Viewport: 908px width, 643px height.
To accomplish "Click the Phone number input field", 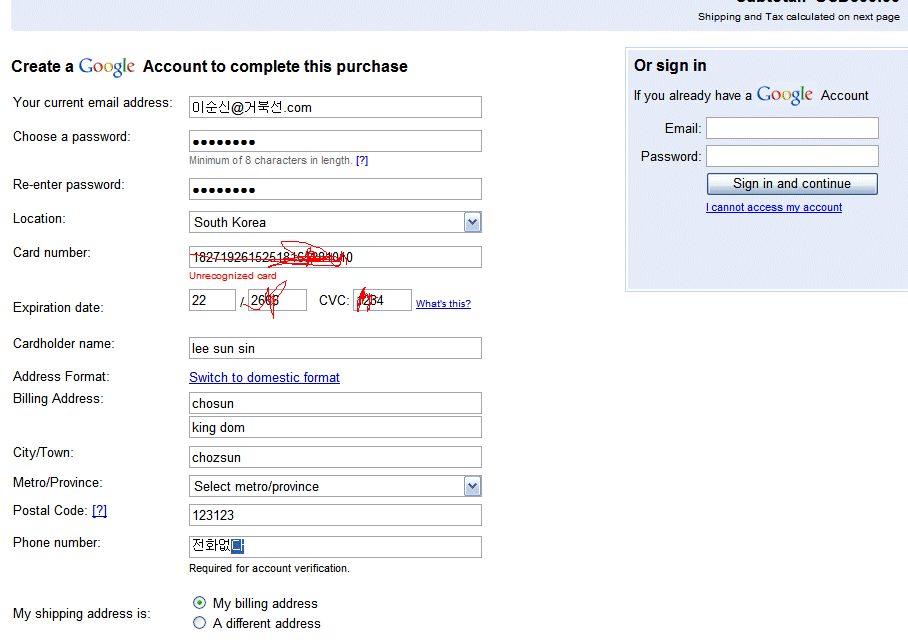I will (335, 547).
